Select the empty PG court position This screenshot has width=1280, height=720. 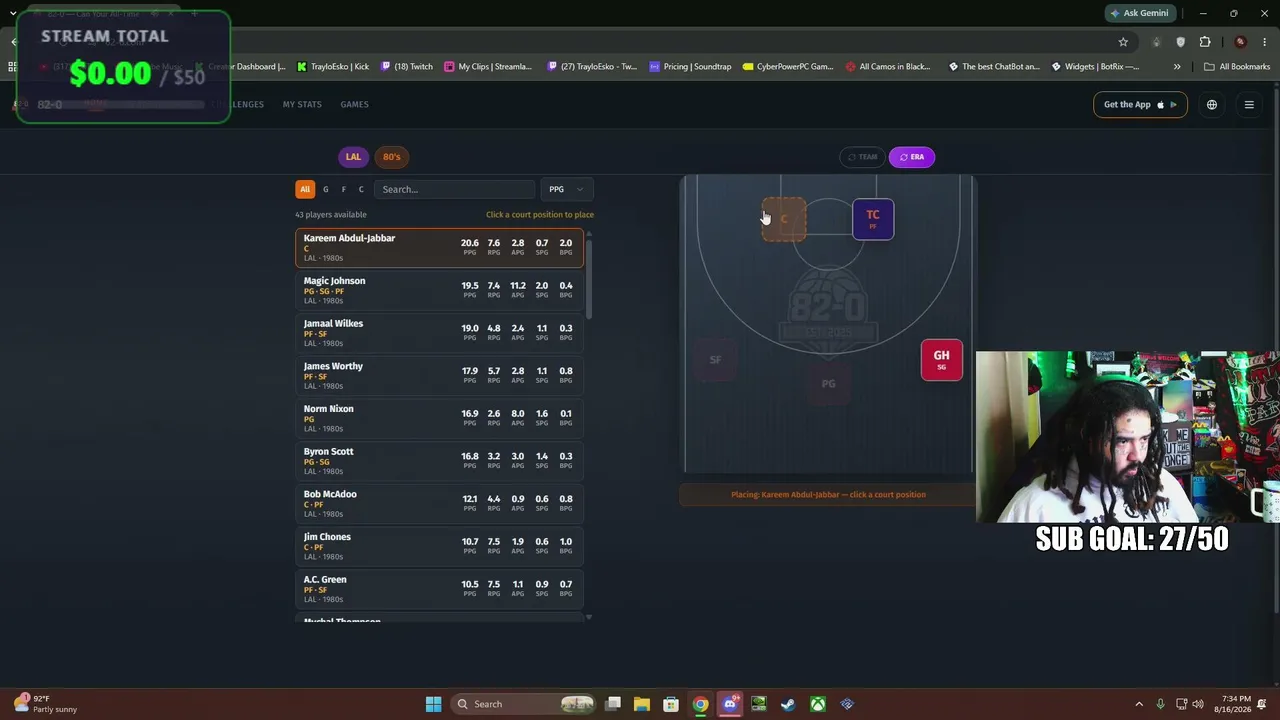[828, 384]
